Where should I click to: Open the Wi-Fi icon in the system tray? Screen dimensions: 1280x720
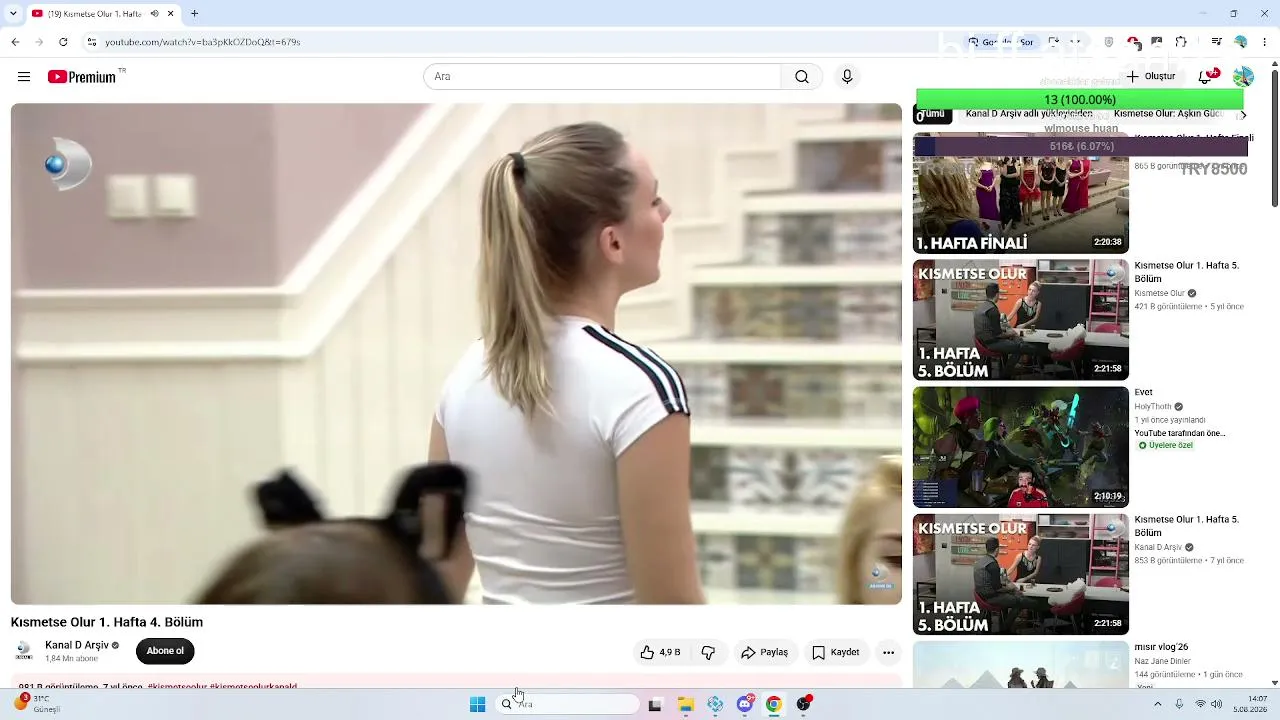(1200, 704)
